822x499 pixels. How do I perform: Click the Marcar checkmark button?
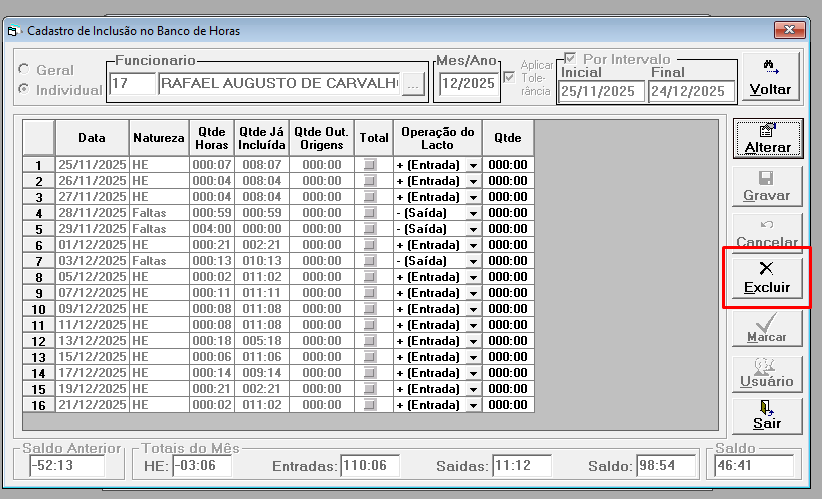pyautogui.click(x=767, y=328)
